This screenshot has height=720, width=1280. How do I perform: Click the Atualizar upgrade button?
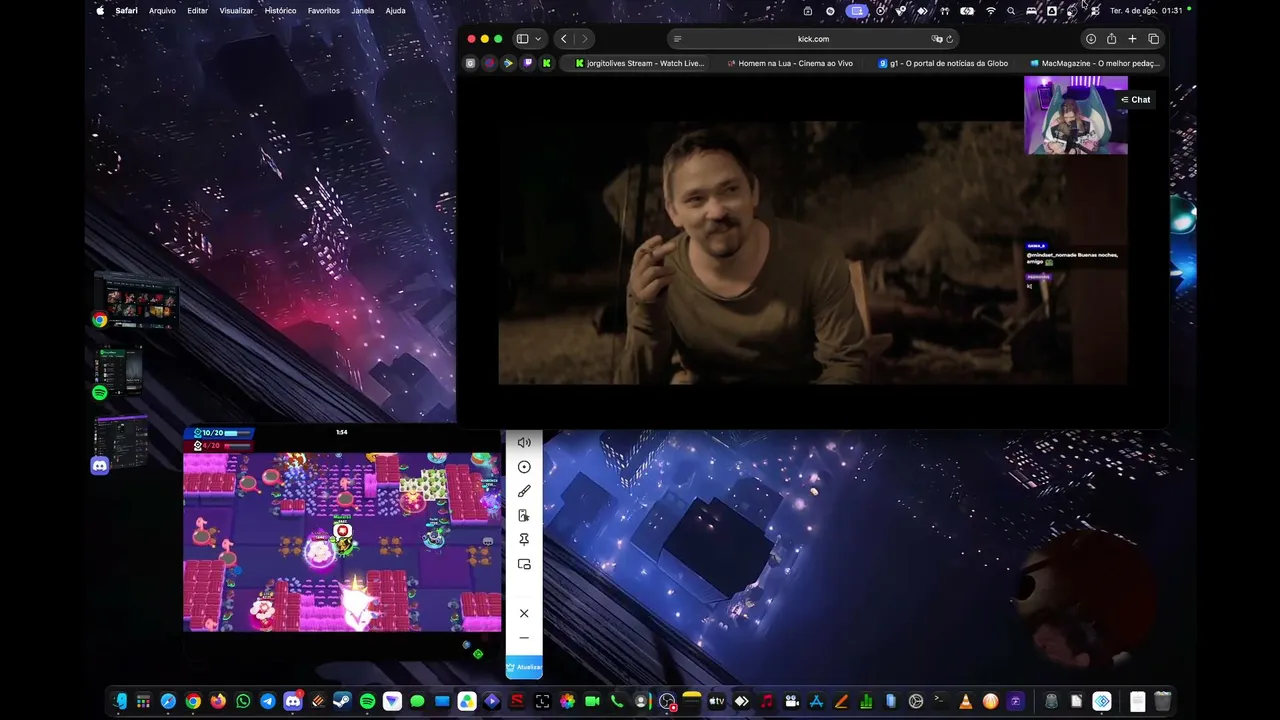(x=524, y=667)
